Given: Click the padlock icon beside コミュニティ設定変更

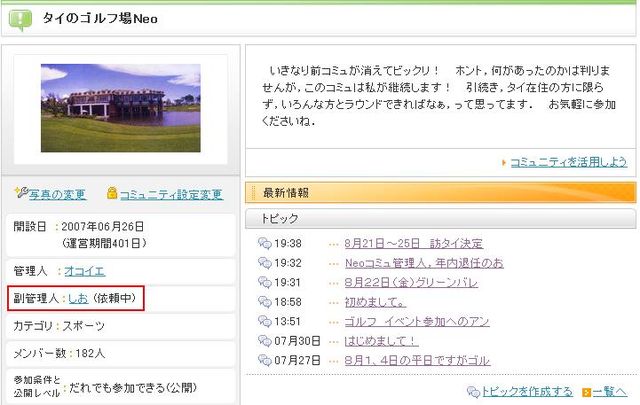Looking at the screenshot, I should [x=112, y=193].
